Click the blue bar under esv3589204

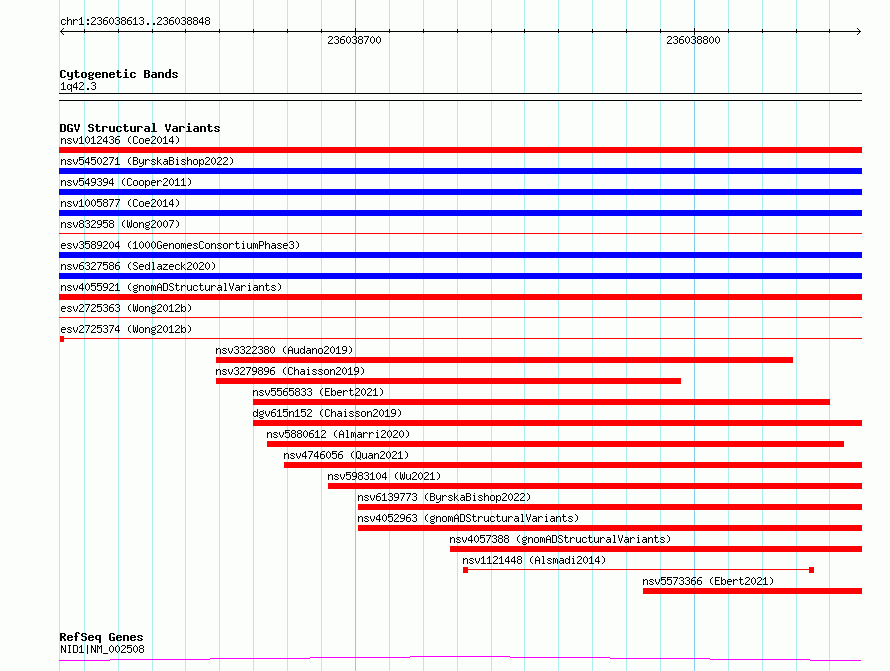(460, 255)
